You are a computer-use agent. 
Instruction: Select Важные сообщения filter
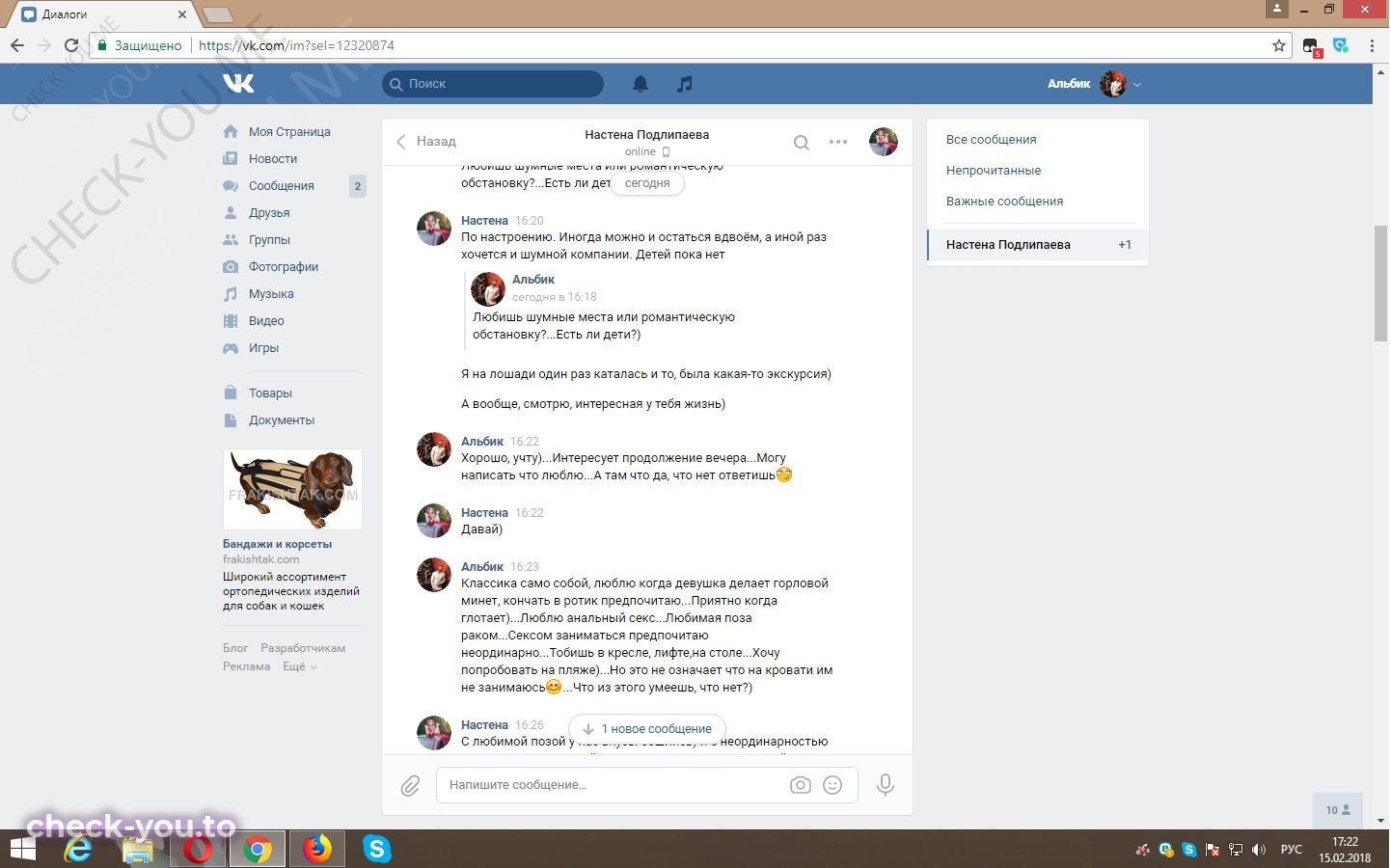(x=1004, y=202)
